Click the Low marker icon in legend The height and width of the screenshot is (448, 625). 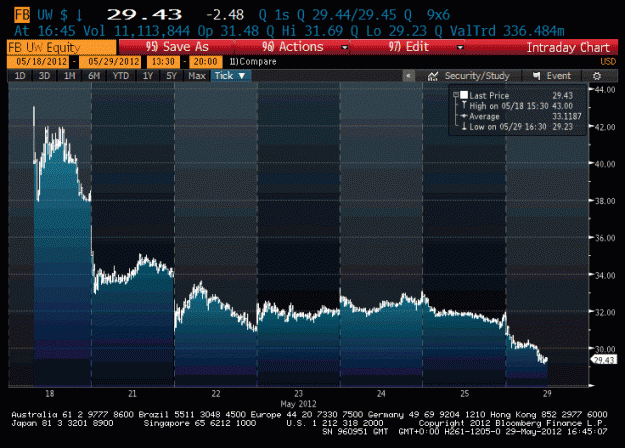coord(464,127)
